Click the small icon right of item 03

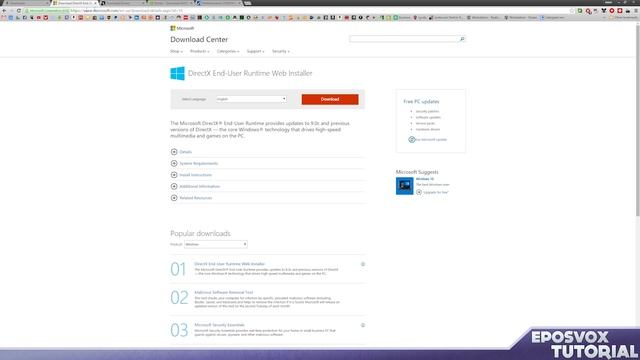(x=363, y=325)
